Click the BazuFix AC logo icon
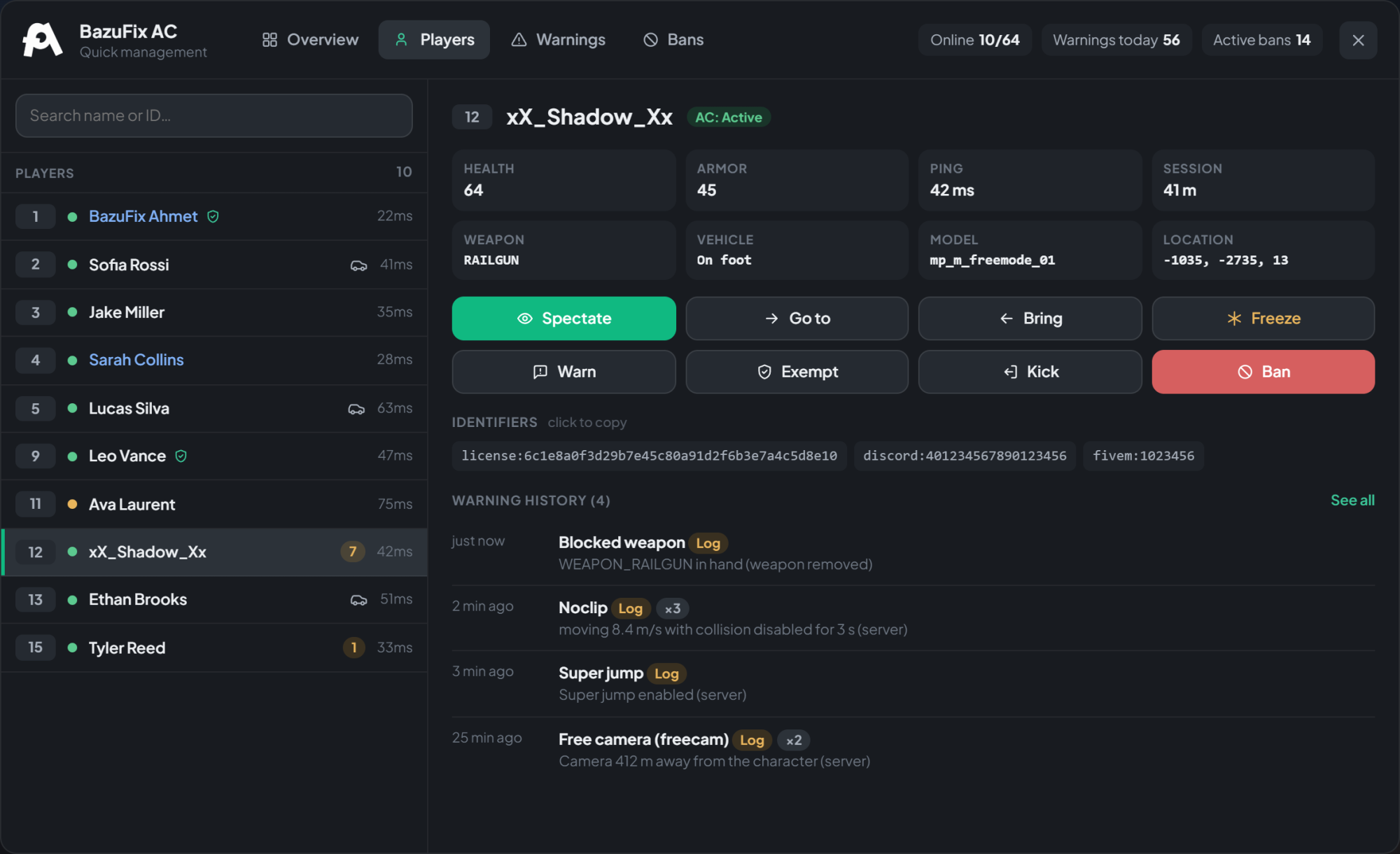1400x854 pixels. [x=42, y=40]
